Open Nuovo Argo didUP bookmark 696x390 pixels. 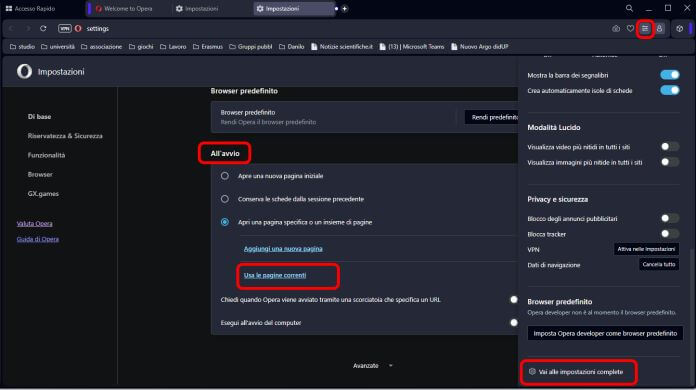pos(479,47)
